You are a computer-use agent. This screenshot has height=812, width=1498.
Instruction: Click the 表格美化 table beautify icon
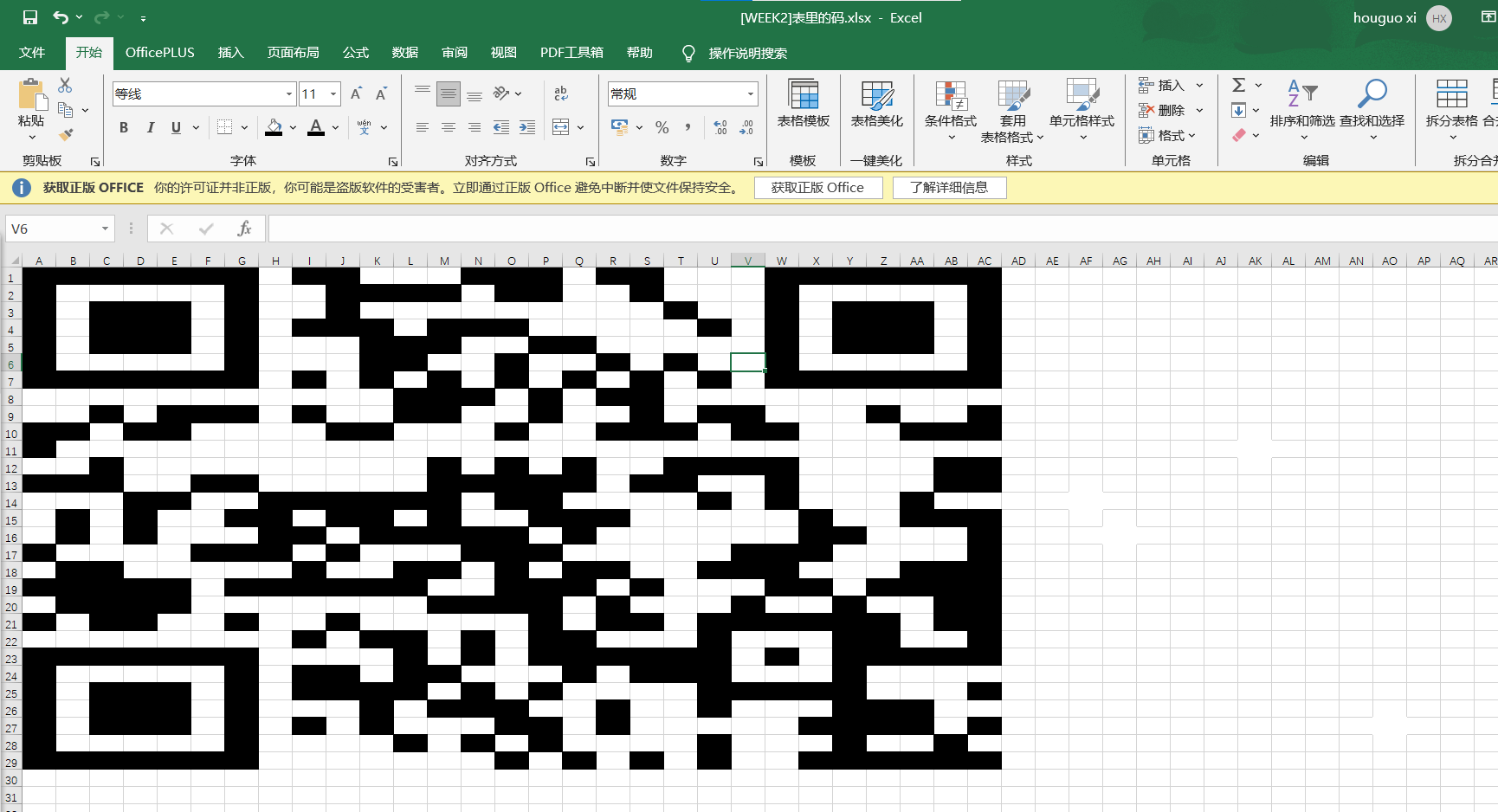pos(876,104)
